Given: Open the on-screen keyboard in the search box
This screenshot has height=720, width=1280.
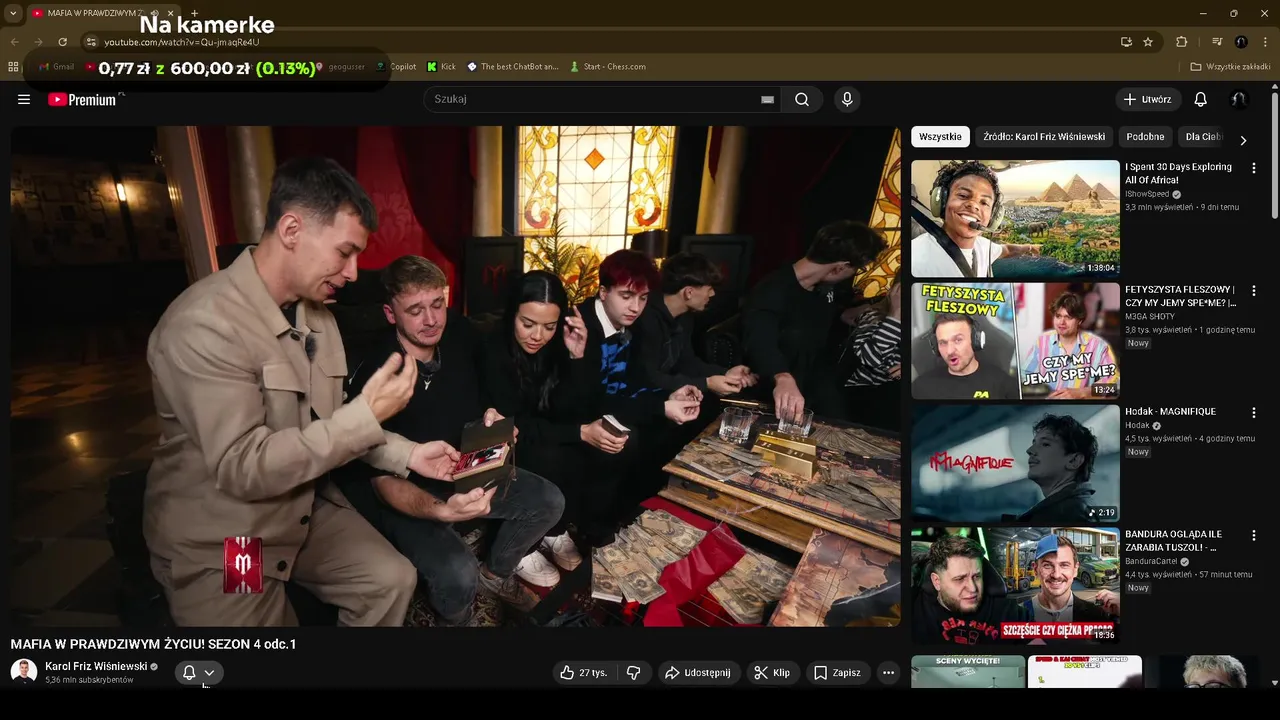Looking at the screenshot, I should pyautogui.click(x=767, y=99).
